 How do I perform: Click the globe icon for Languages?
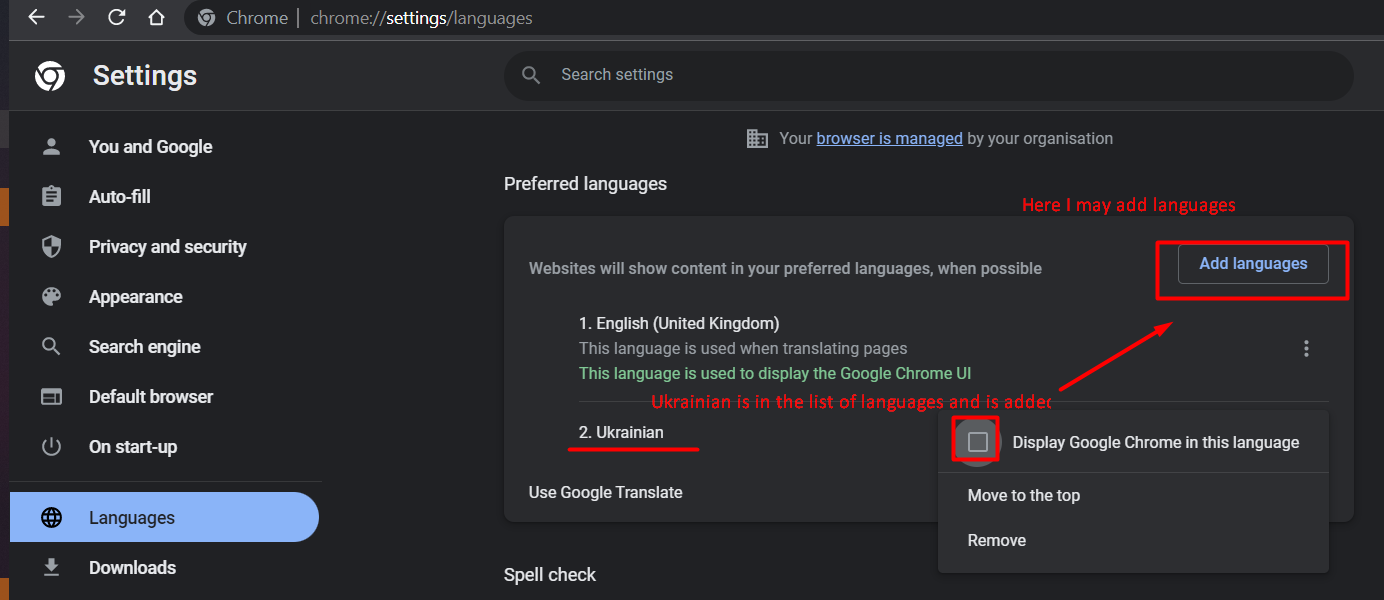tap(51, 518)
